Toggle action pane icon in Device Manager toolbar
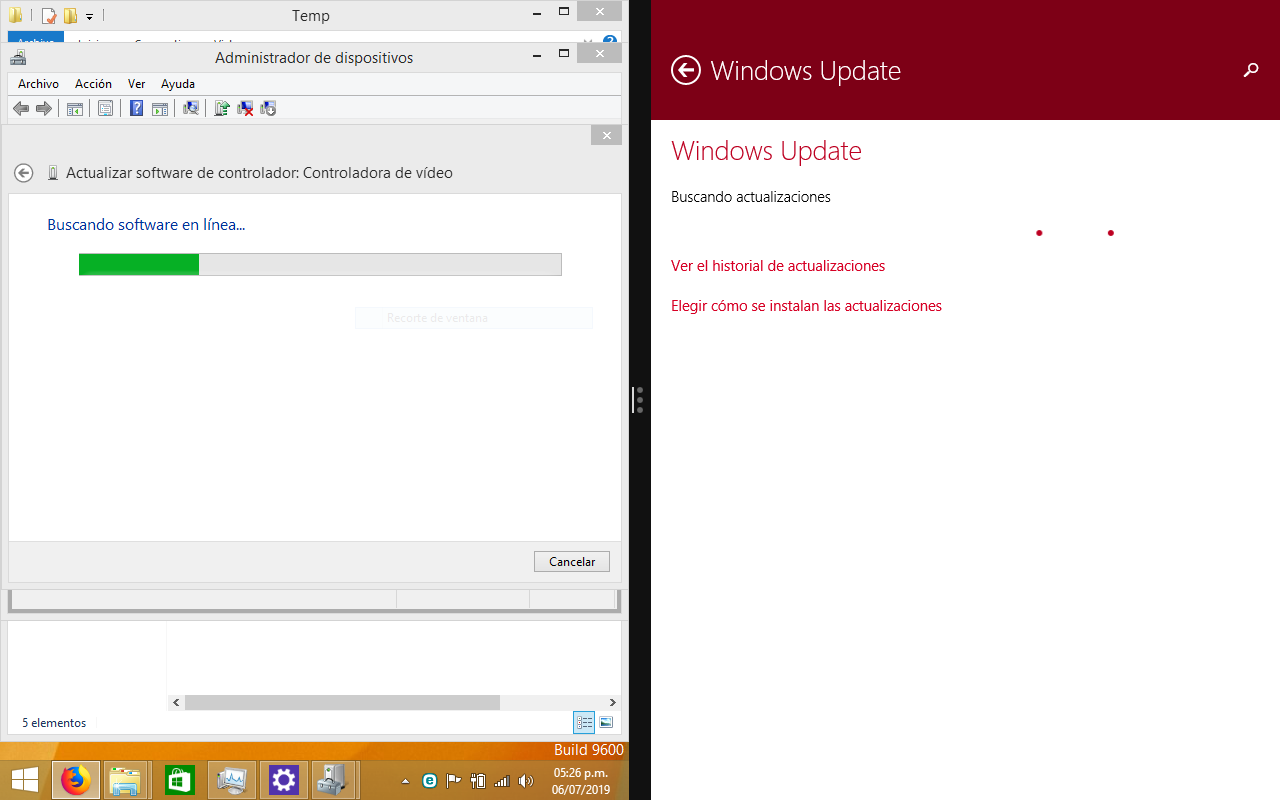The width and height of the screenshot is (1280, 800). pyautogui.click(x=160, y=109)
